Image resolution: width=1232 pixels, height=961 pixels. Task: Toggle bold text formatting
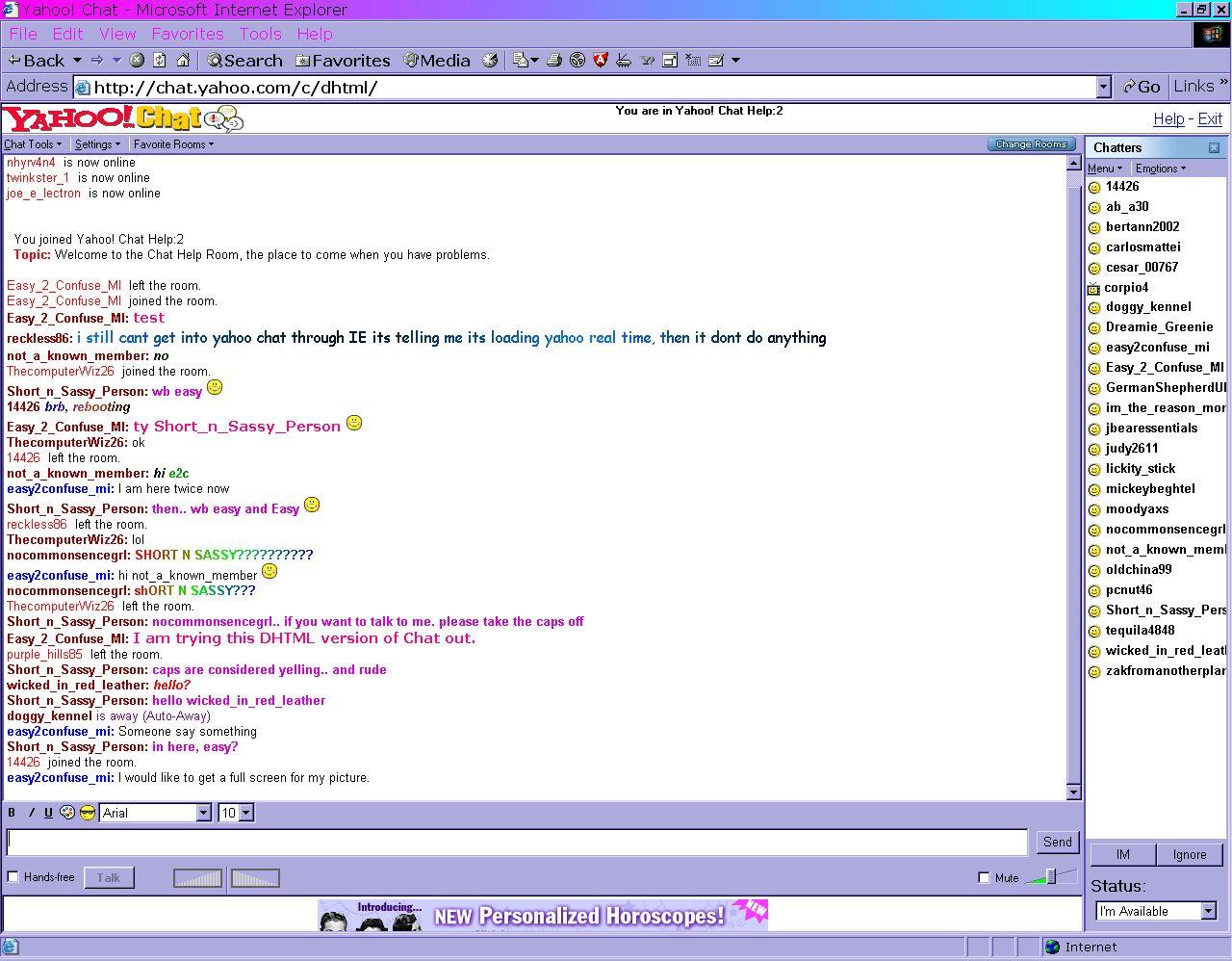click(12, 813)
